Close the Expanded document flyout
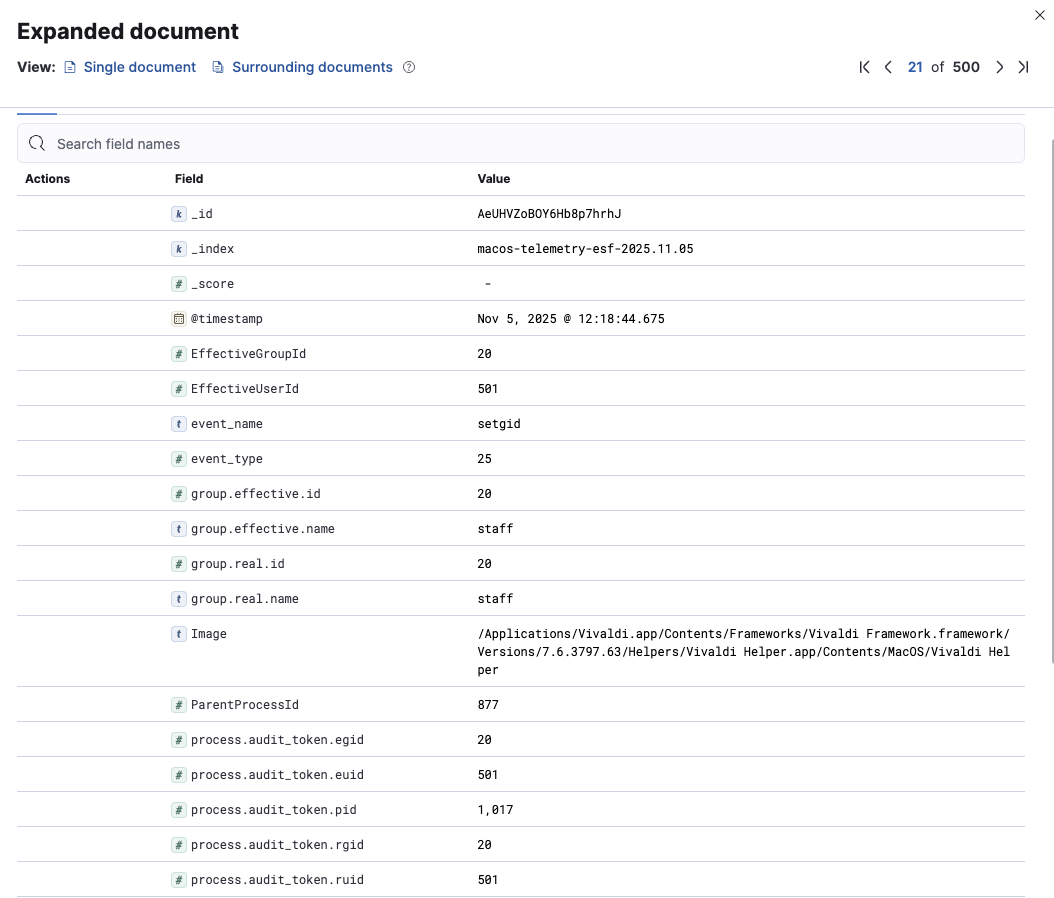1054x898 pixels. click(1036, 14)
